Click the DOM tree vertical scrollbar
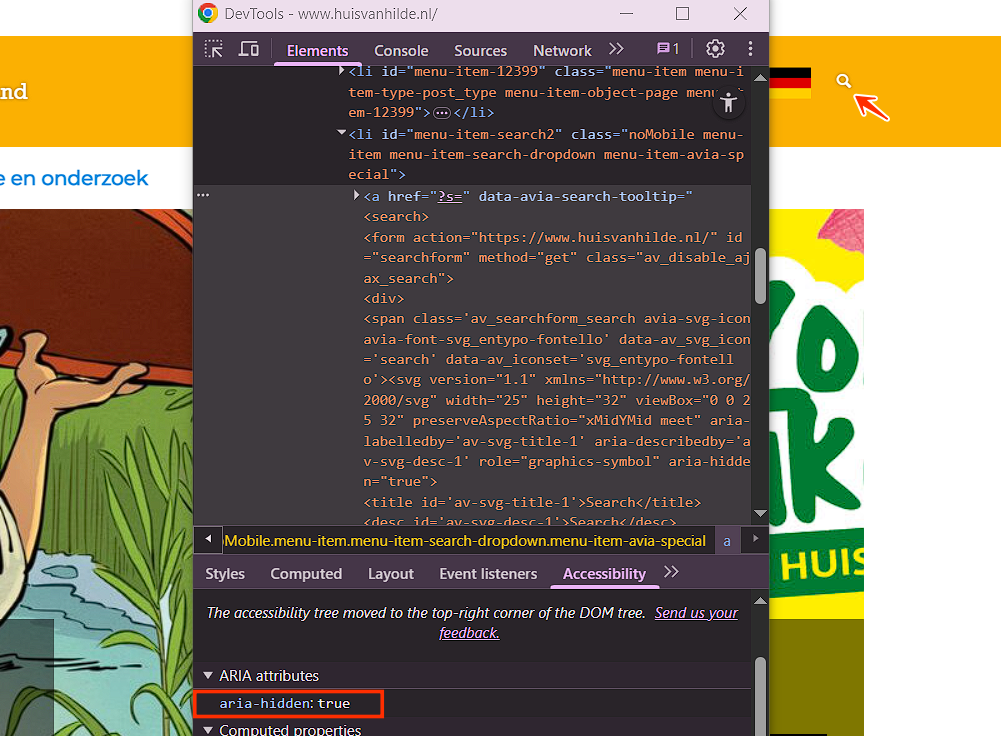This screenshot has width=1001, height=736. pos(760,275)
